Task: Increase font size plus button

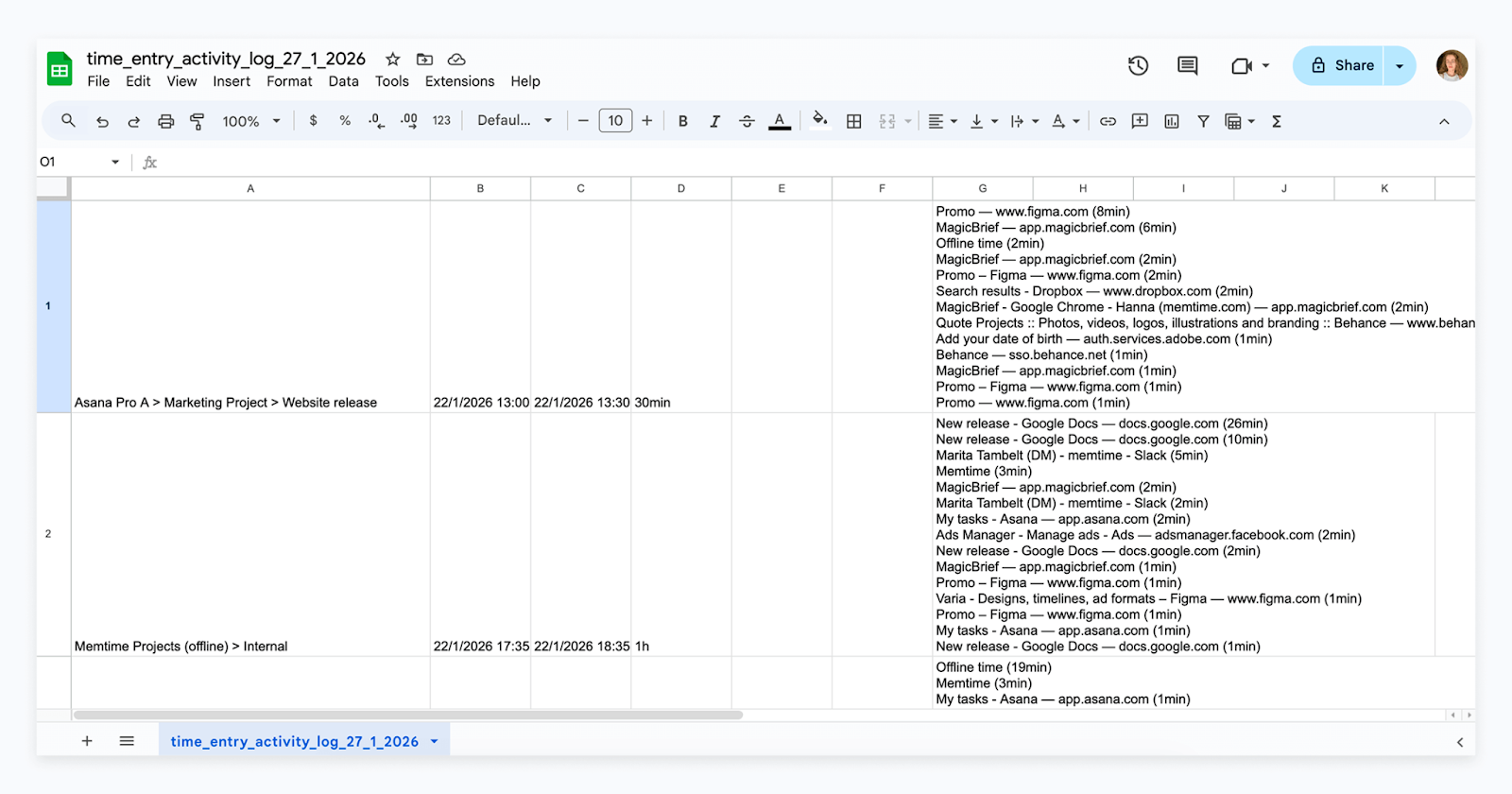Action: point(647,121)
